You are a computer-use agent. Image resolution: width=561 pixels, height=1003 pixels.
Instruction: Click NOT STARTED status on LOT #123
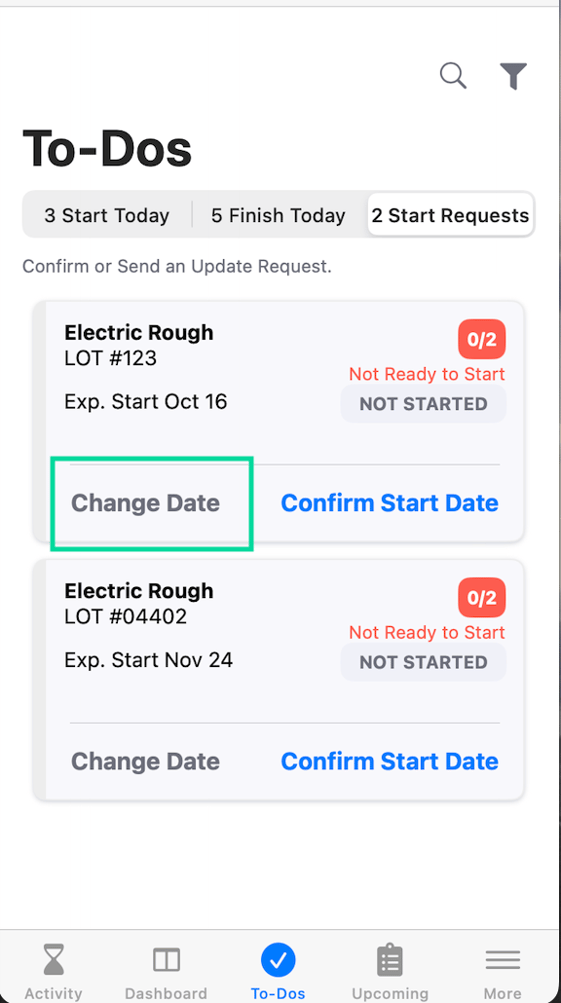coord(423,404)
